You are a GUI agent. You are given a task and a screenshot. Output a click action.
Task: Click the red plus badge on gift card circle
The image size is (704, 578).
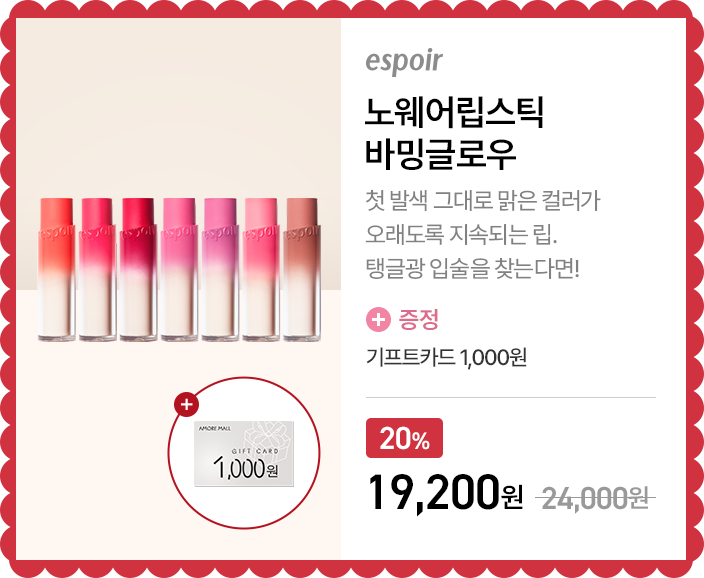click(x=186, y=404)
